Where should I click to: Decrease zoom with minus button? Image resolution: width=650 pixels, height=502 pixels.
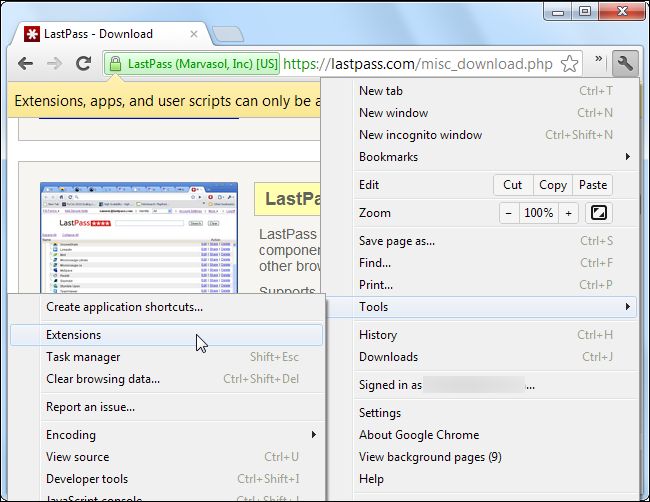[x=509, y=213]
